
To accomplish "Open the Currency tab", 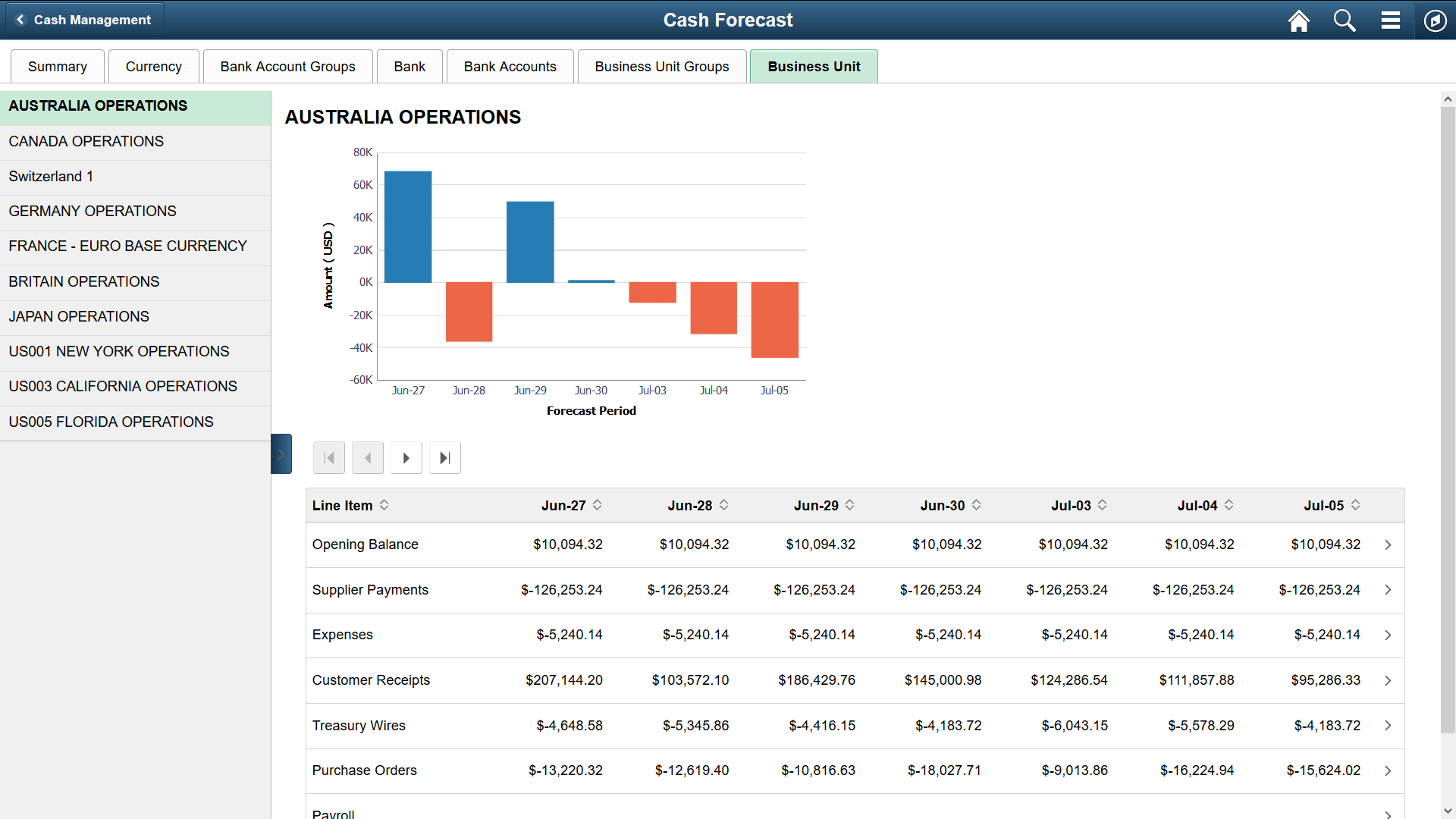I will coord(153,66).
